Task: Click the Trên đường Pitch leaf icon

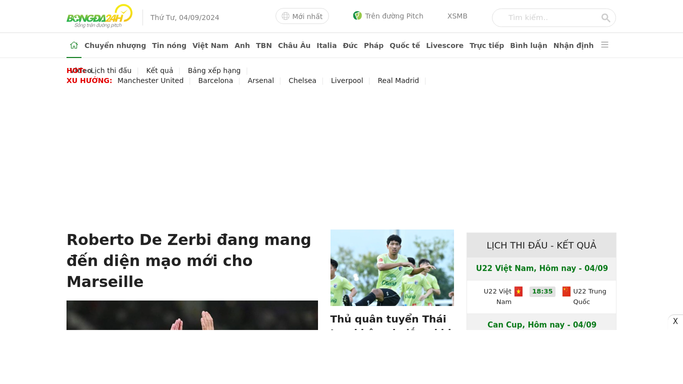Action: tap(357, 16)
